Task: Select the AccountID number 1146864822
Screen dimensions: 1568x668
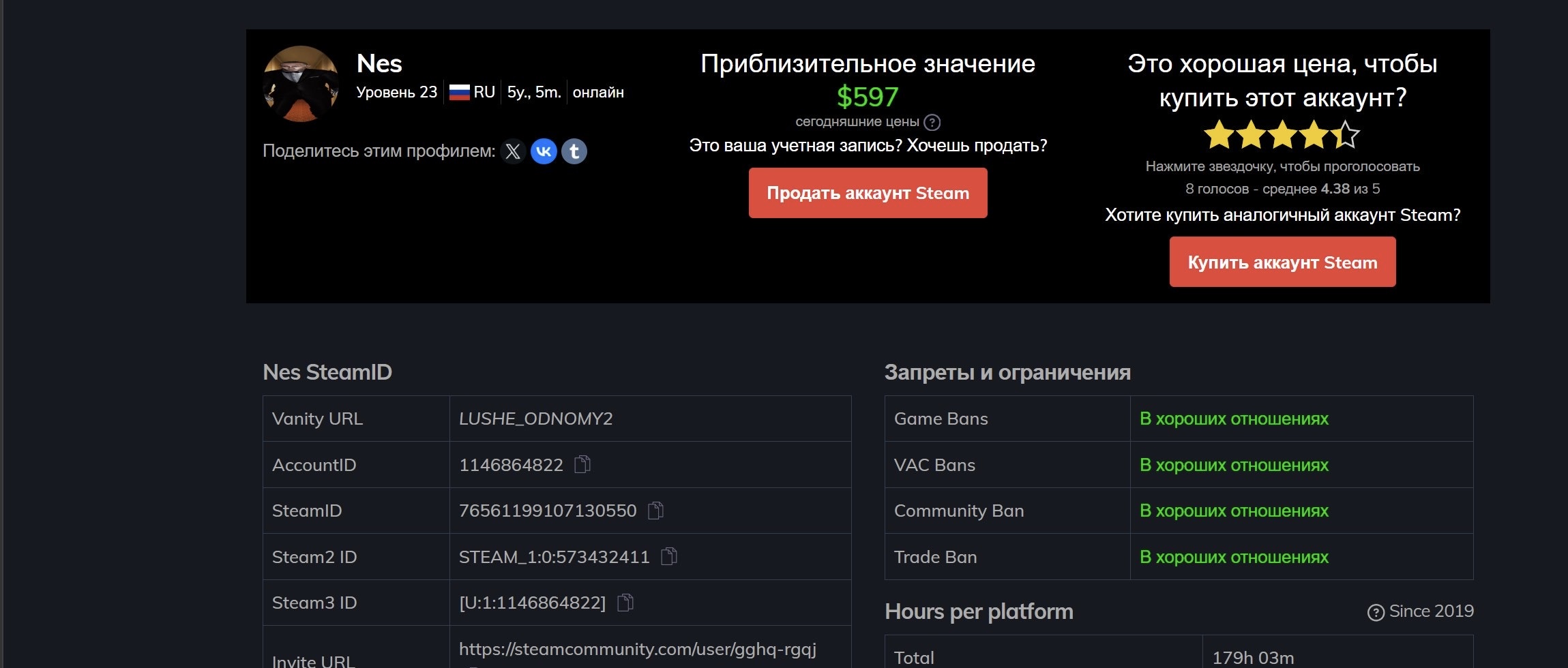Action: click(x=511, y=465)
